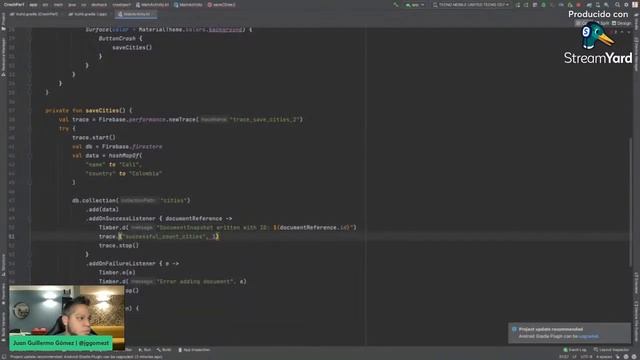Click the Project tool window side tab
The width and height of the screenshot is (640, 360).
3,21
